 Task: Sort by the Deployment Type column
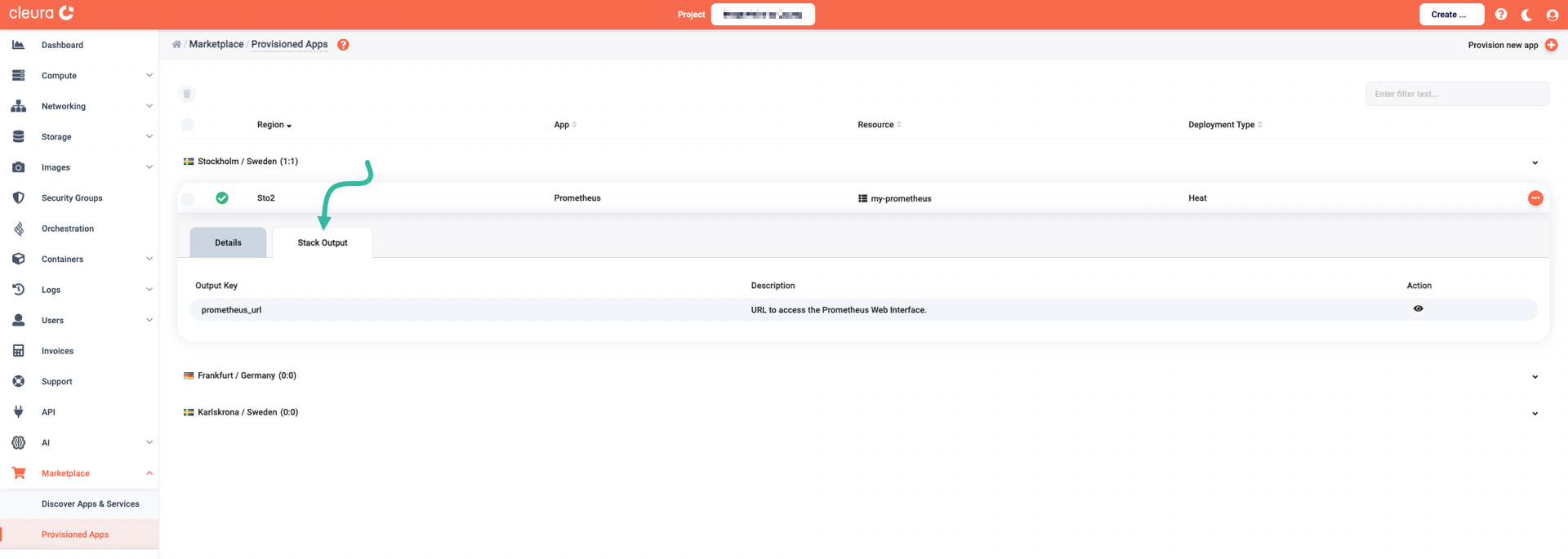(x=1225, y=125)
